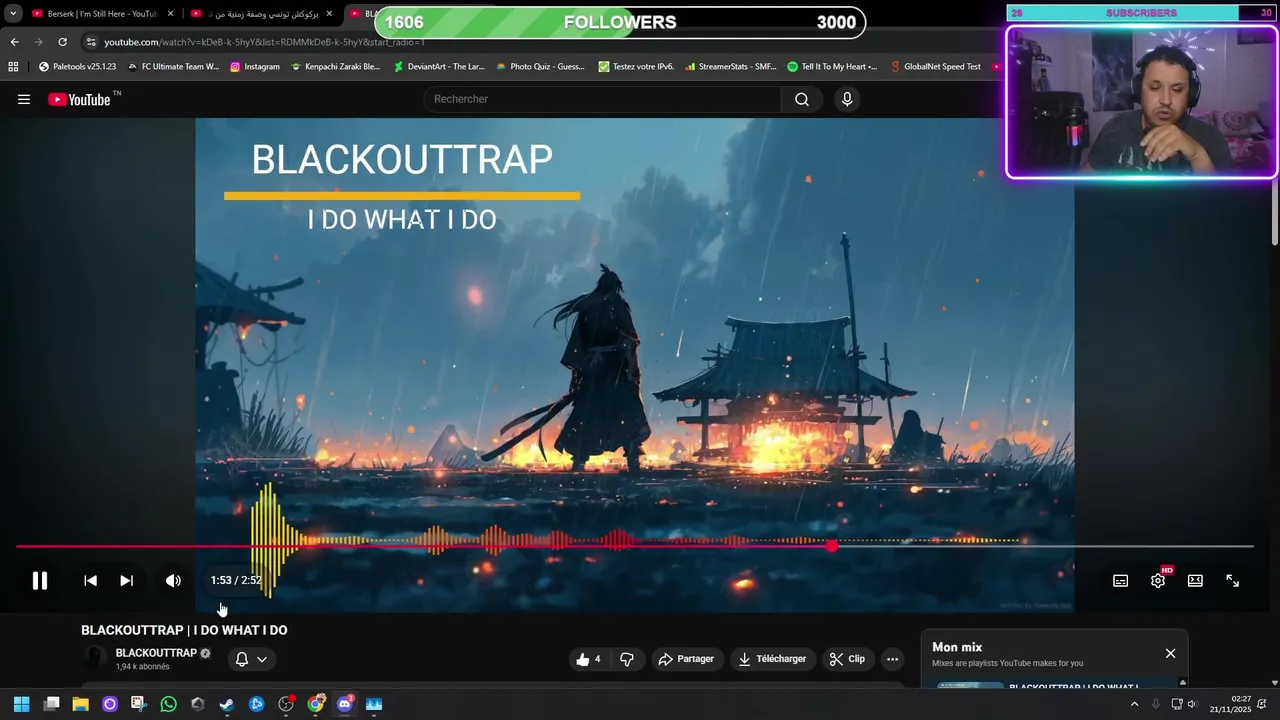Seek on the unplayed grey part of progress bar
Screen dimensions: 1280x720
(1045, 546)
